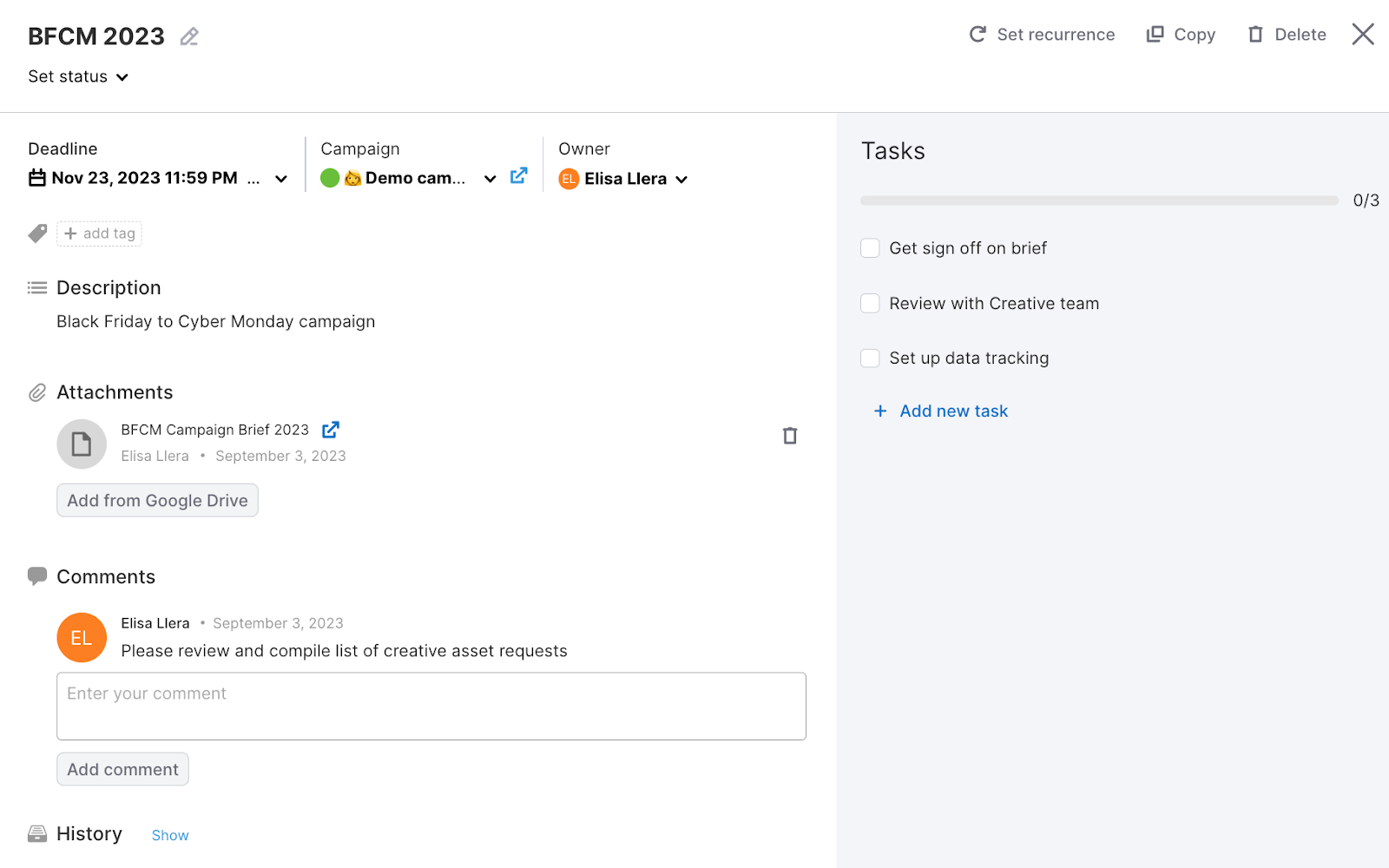Click the Review with Creative team label
Screen dimensions: 1389x868
[994, 303]
